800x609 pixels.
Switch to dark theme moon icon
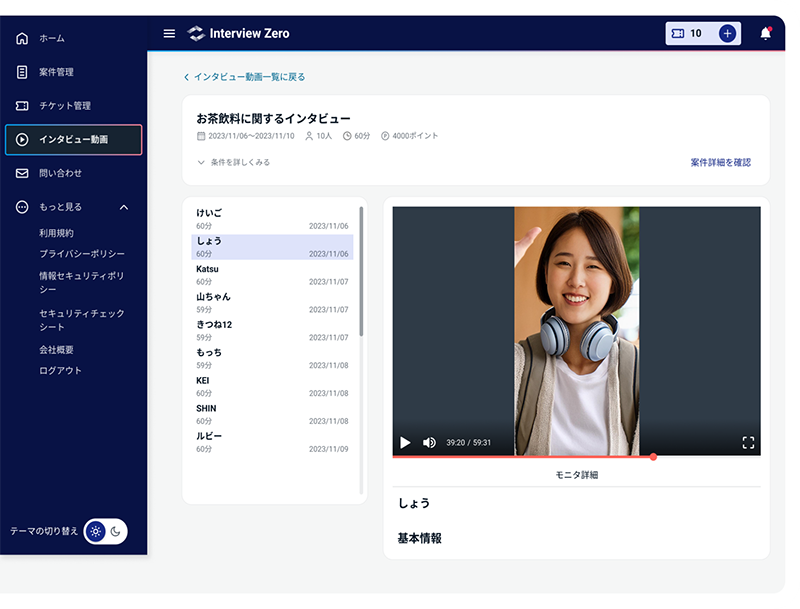point(115,531)
